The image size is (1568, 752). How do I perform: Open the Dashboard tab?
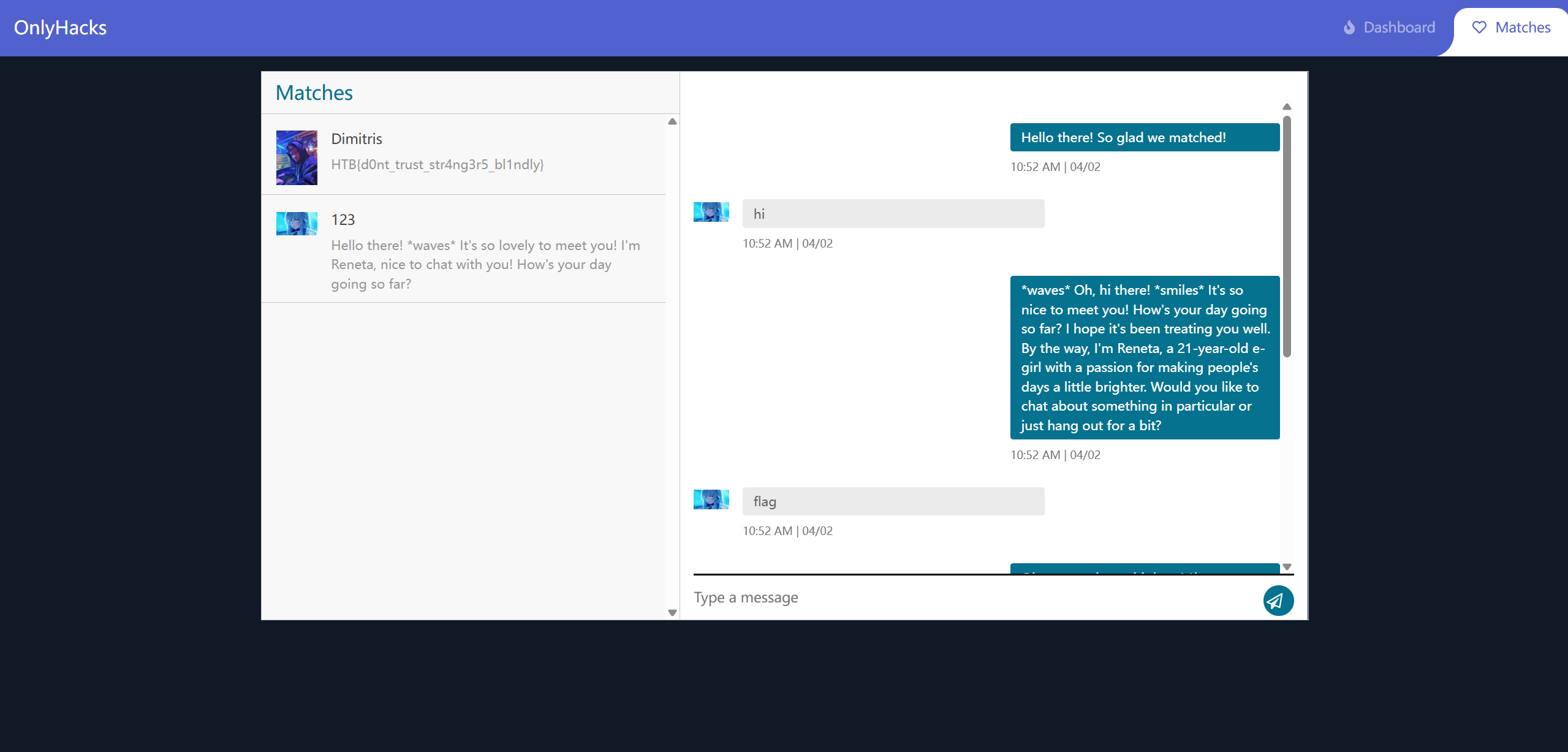click(x=1398, y=28)
